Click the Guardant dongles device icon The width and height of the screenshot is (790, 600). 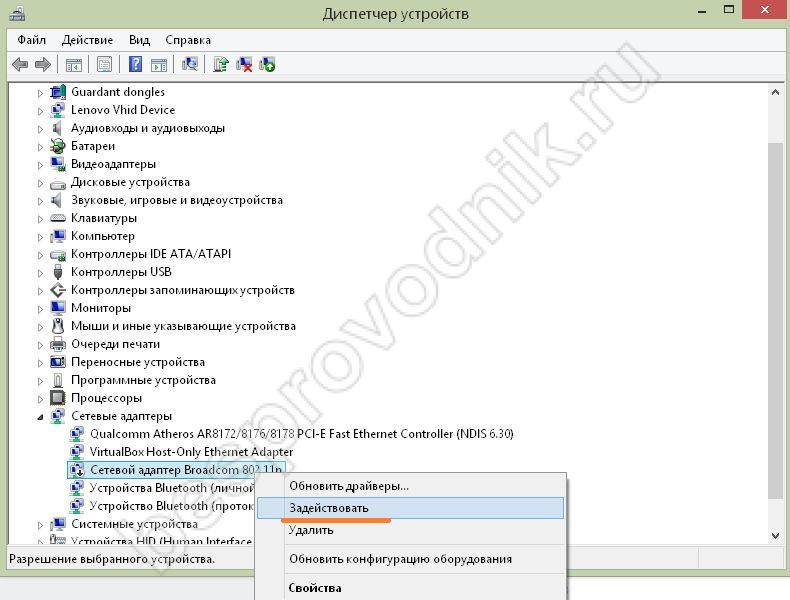pyautogui.click(x=58, y=92)
